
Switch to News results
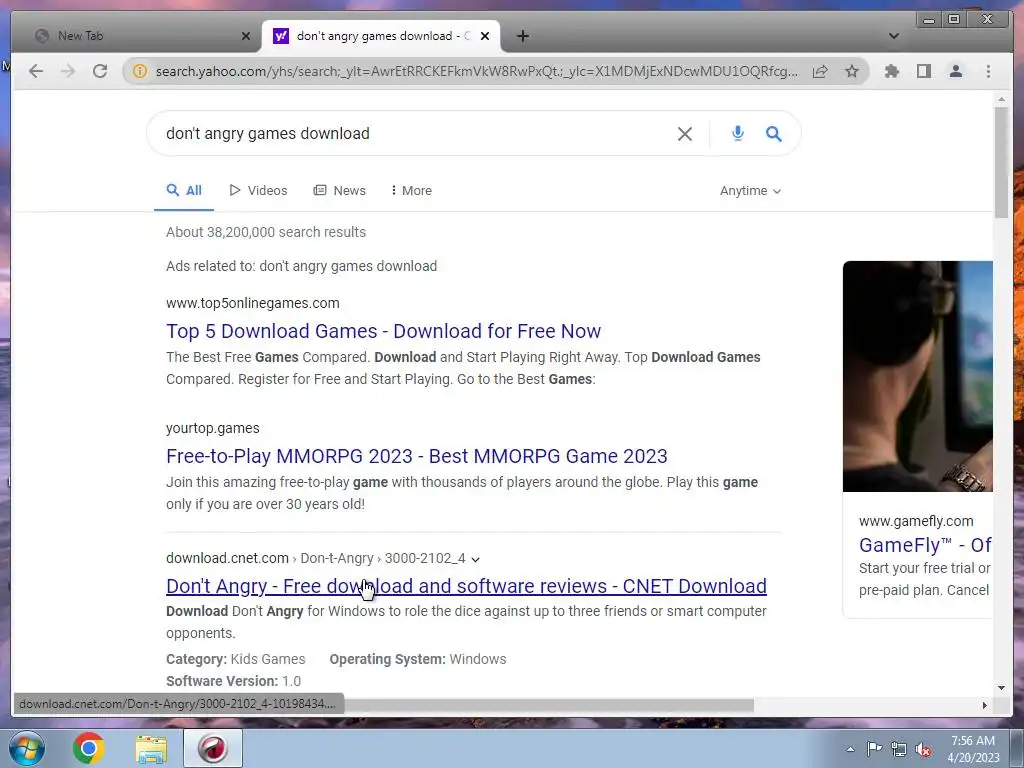coord(340,191)
